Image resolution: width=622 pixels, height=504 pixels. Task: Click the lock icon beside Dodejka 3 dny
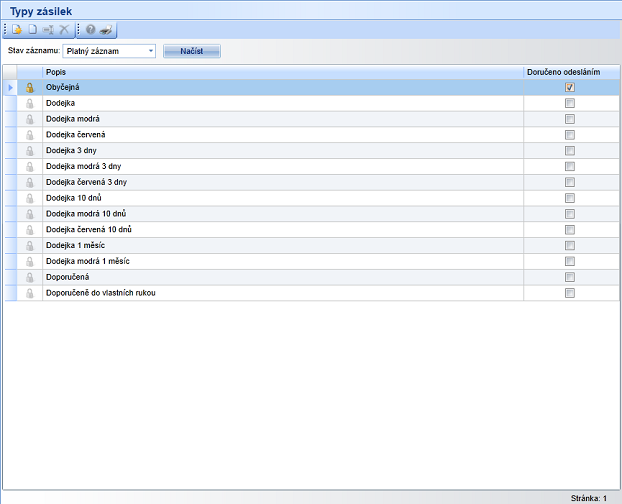(x=30, y=151)
